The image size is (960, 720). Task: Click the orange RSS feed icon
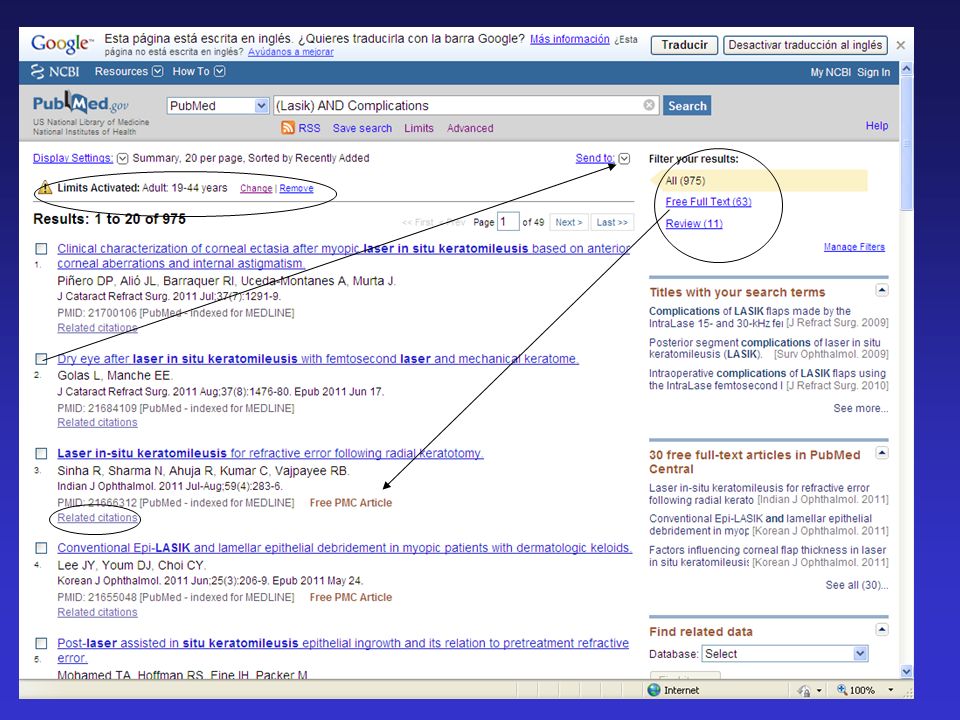click(x=288, y=127)
